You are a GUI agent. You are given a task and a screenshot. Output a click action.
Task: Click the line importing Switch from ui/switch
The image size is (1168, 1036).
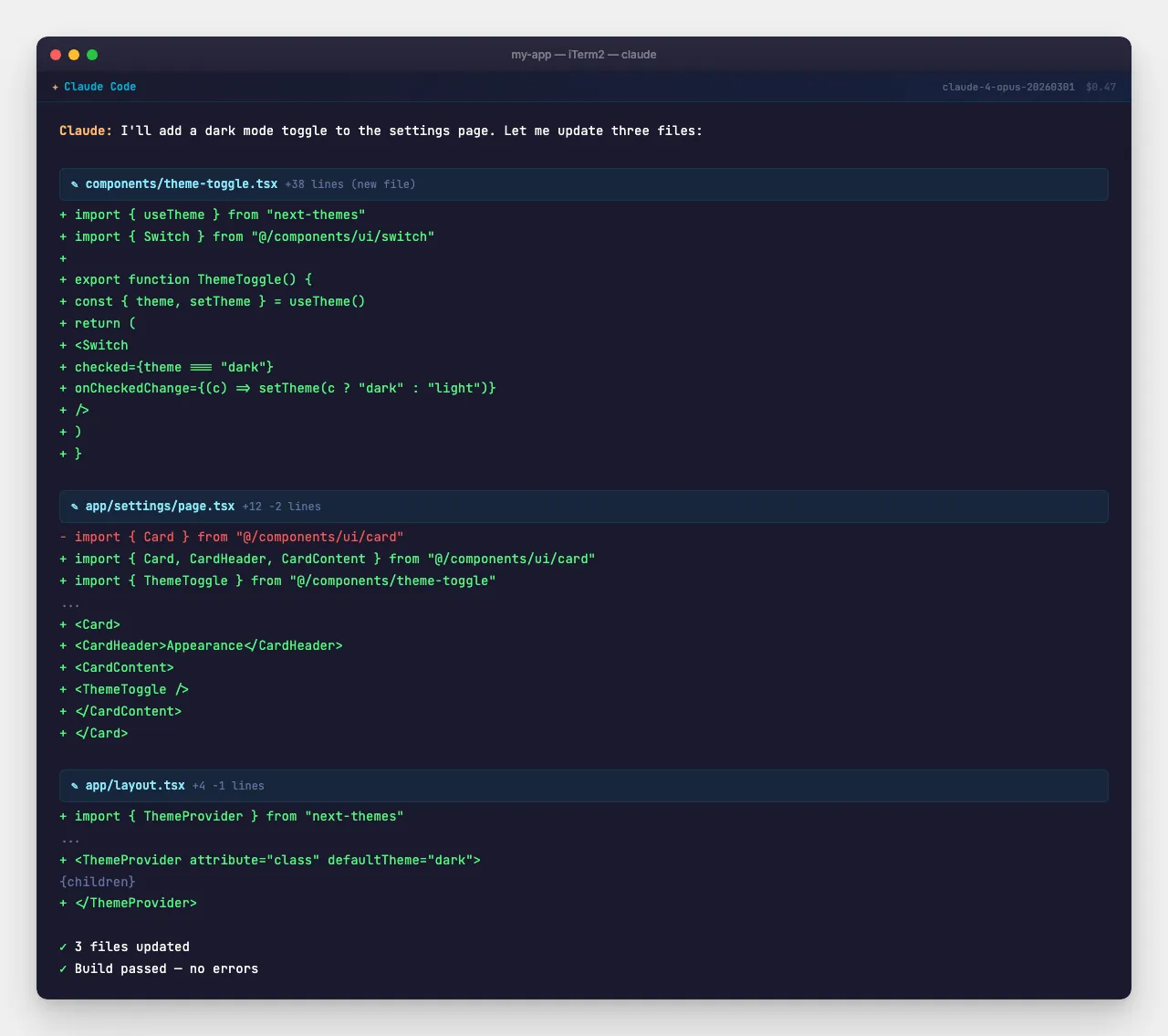[x=247, y=236]
